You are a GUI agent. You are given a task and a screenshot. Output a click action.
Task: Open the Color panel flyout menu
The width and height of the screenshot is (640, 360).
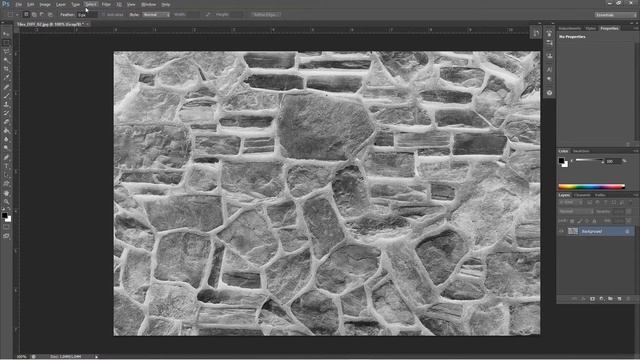[635, 151]
